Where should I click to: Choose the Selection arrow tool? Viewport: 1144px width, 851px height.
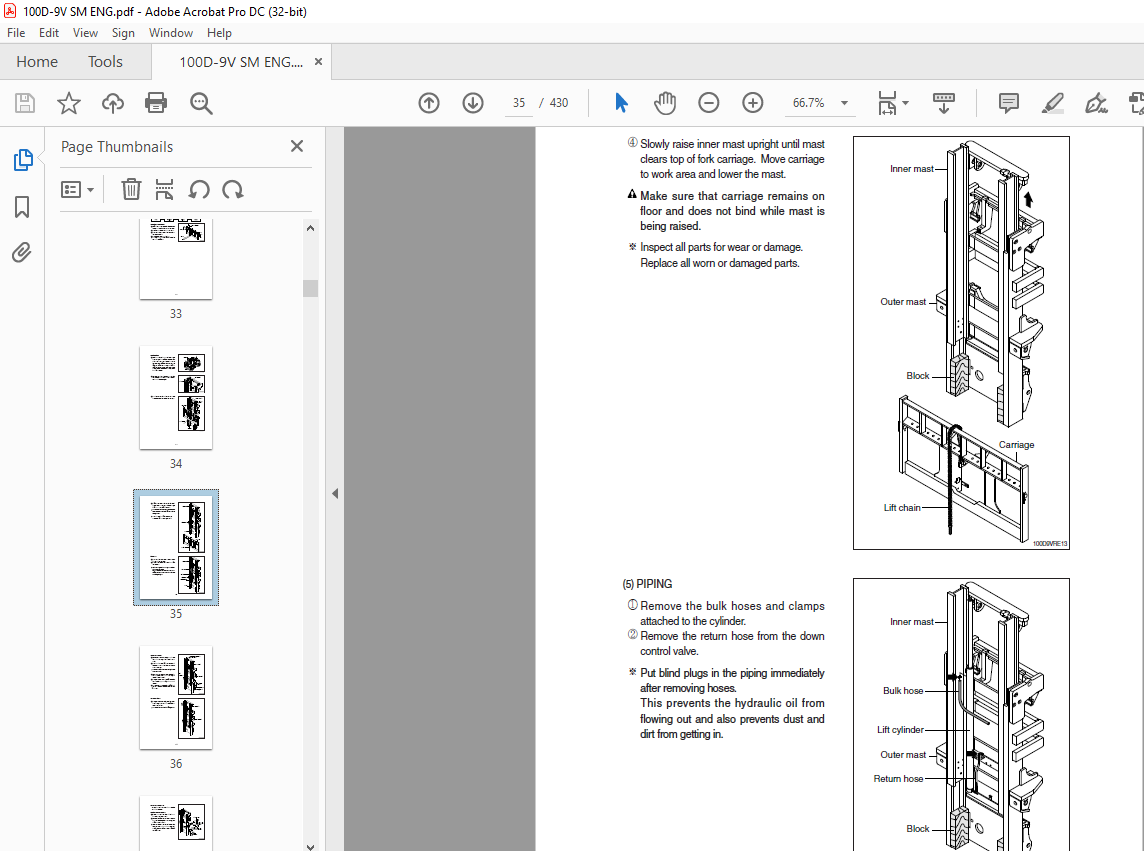coord(621,103)
